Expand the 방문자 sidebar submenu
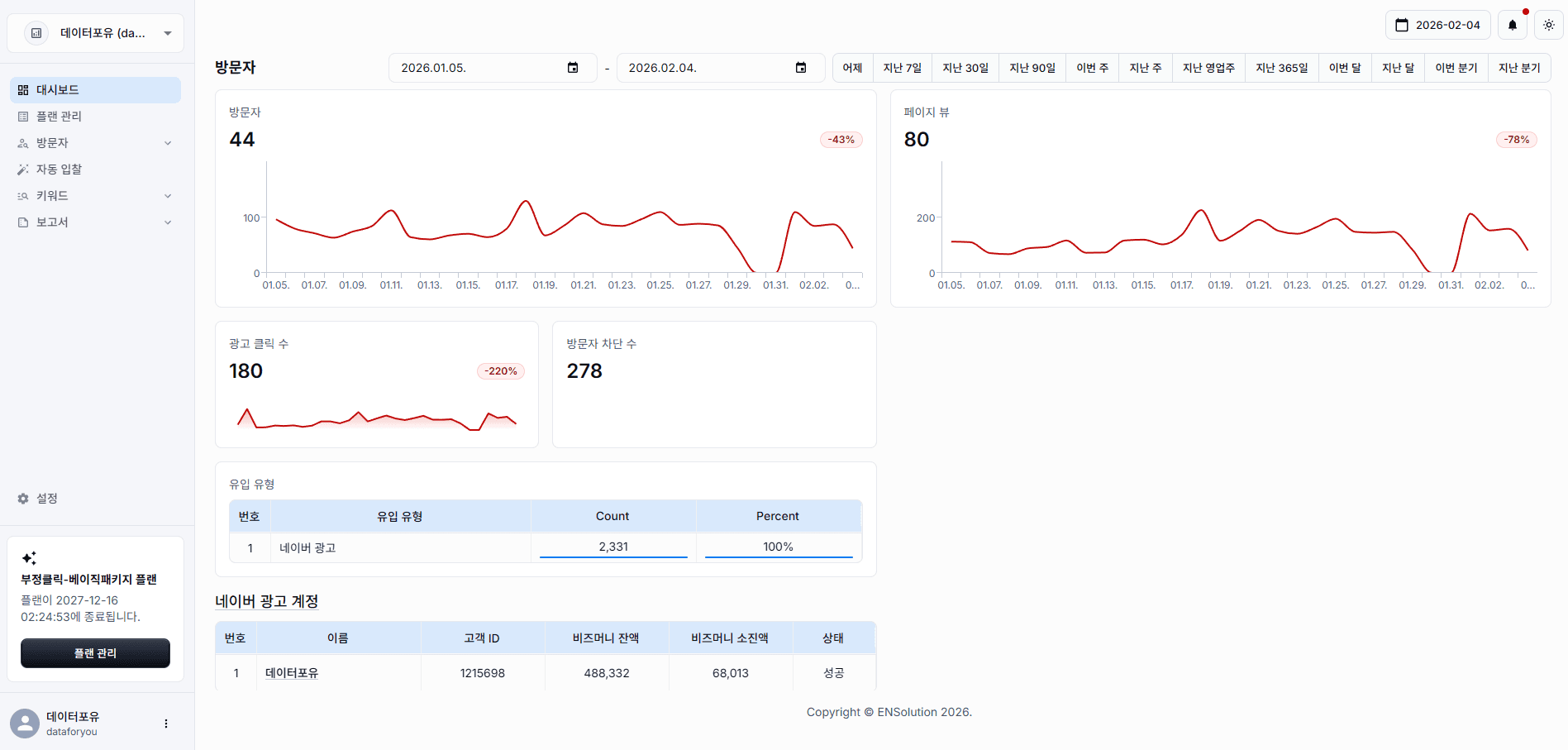 168,143
